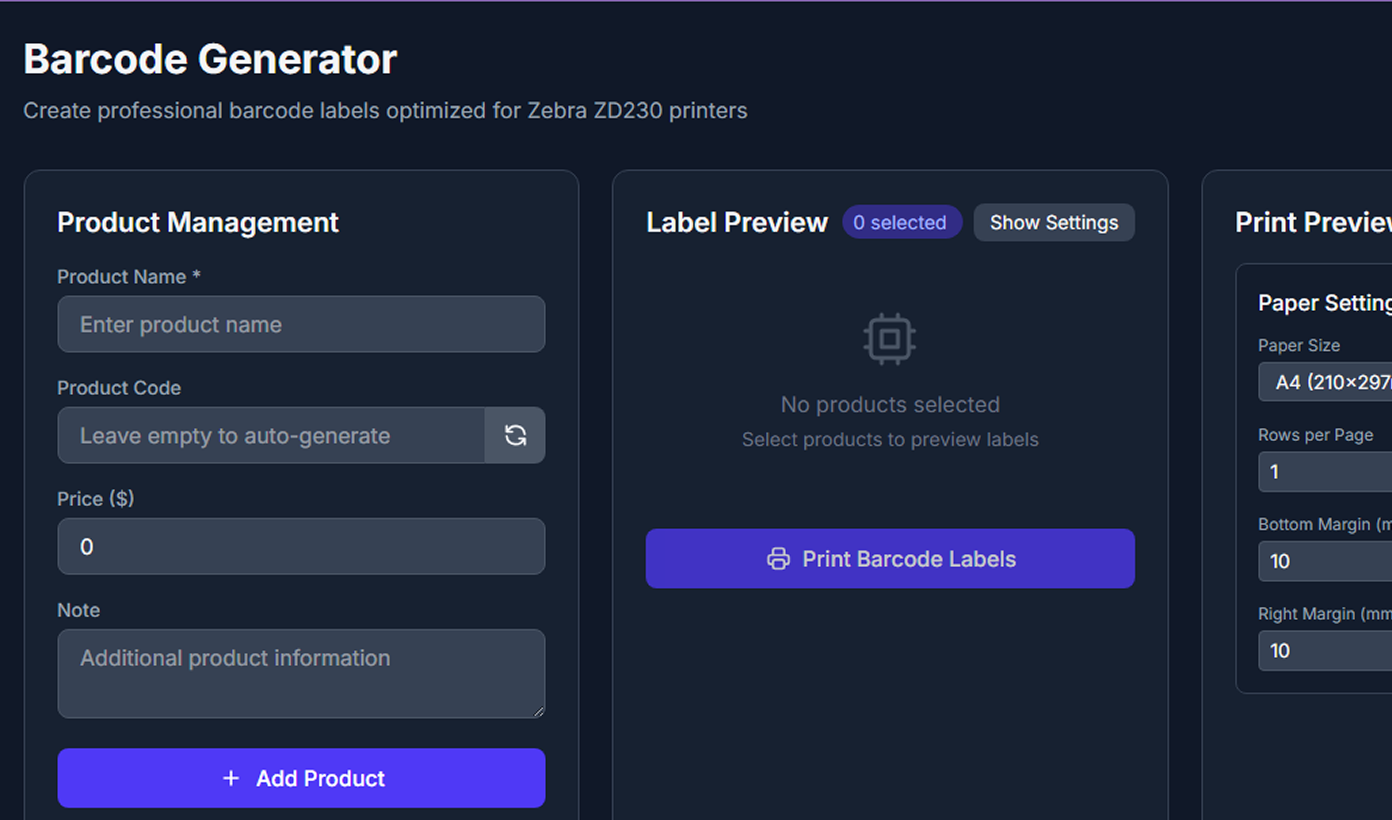The width and height of the screenshot is (1392, 820).
Task: Click the chip icon in the empty label preview
Action: point(889,339)
